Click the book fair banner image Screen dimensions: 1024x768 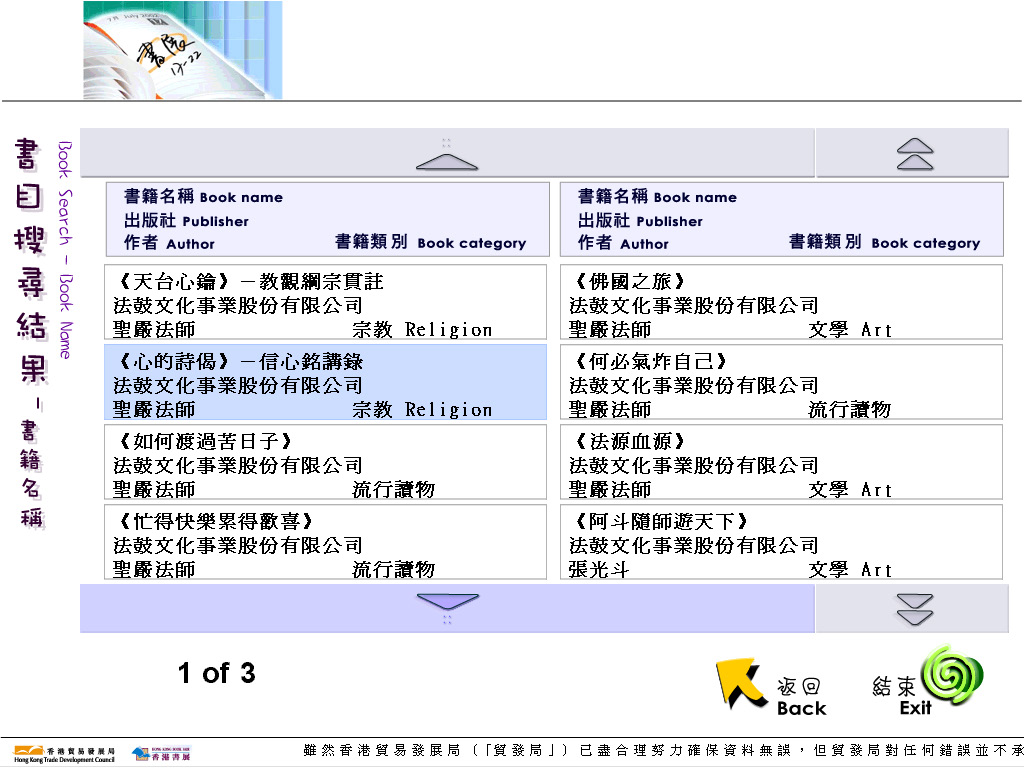[x=182, y=50]
